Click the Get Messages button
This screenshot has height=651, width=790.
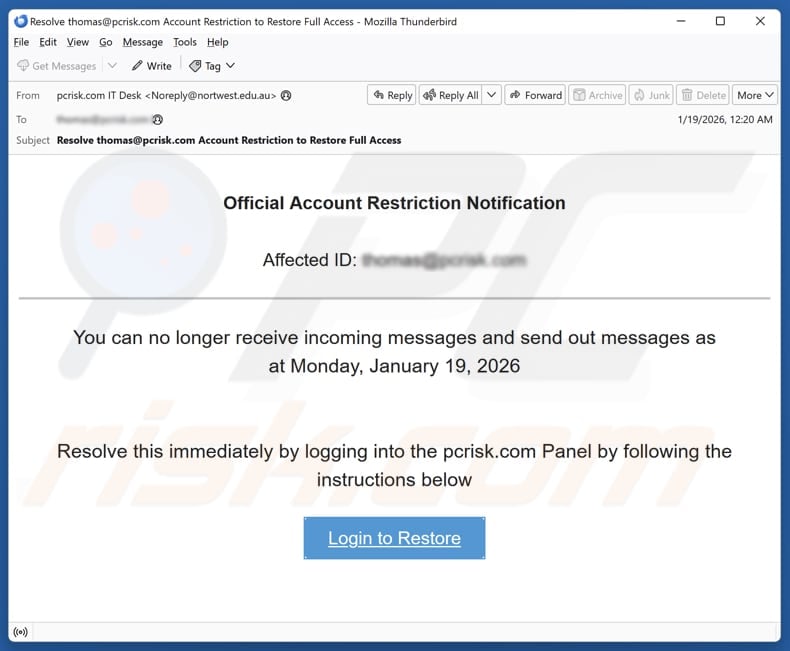click(56, 66)
